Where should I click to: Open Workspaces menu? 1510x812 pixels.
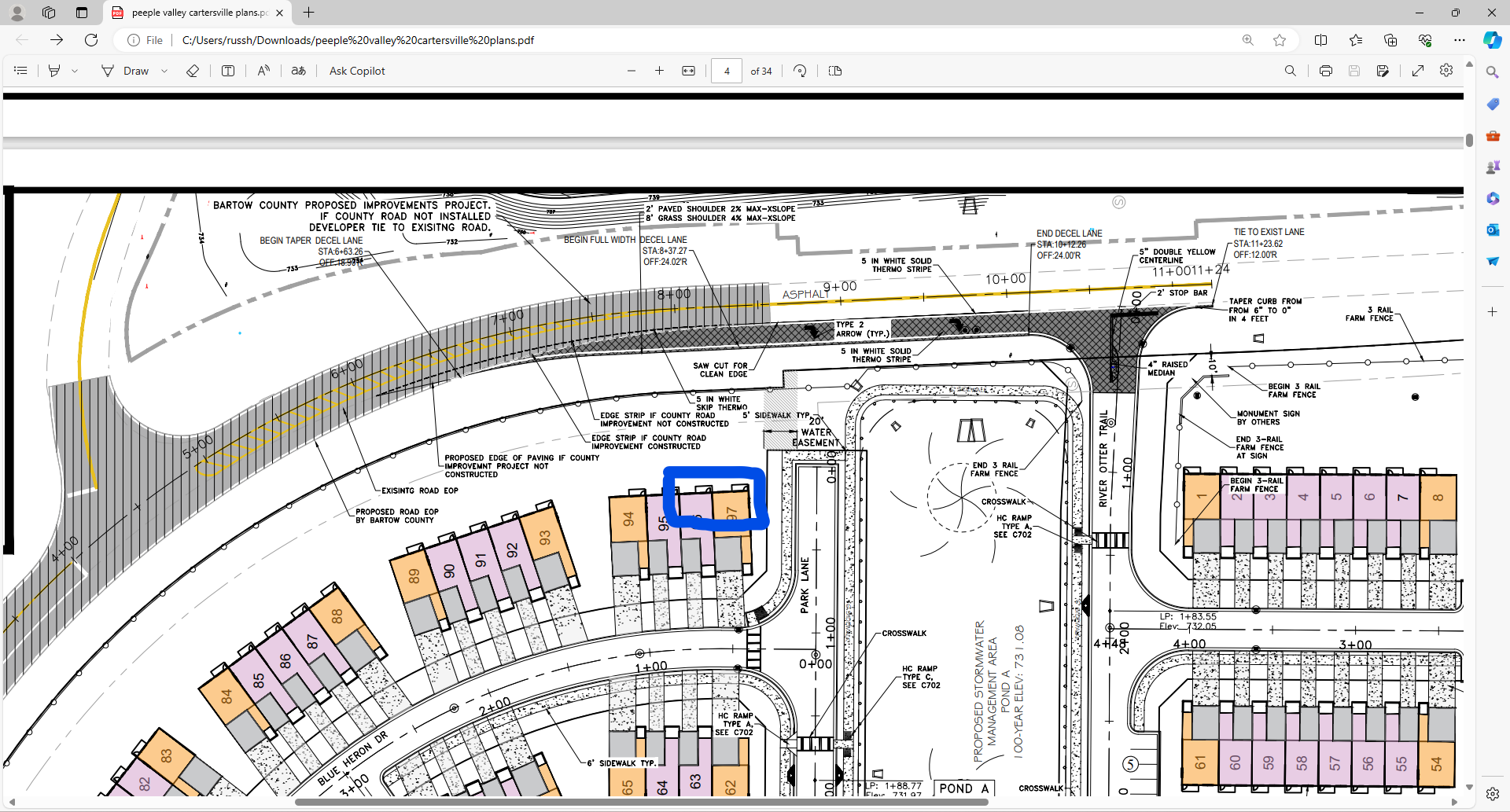pos(49,13)
